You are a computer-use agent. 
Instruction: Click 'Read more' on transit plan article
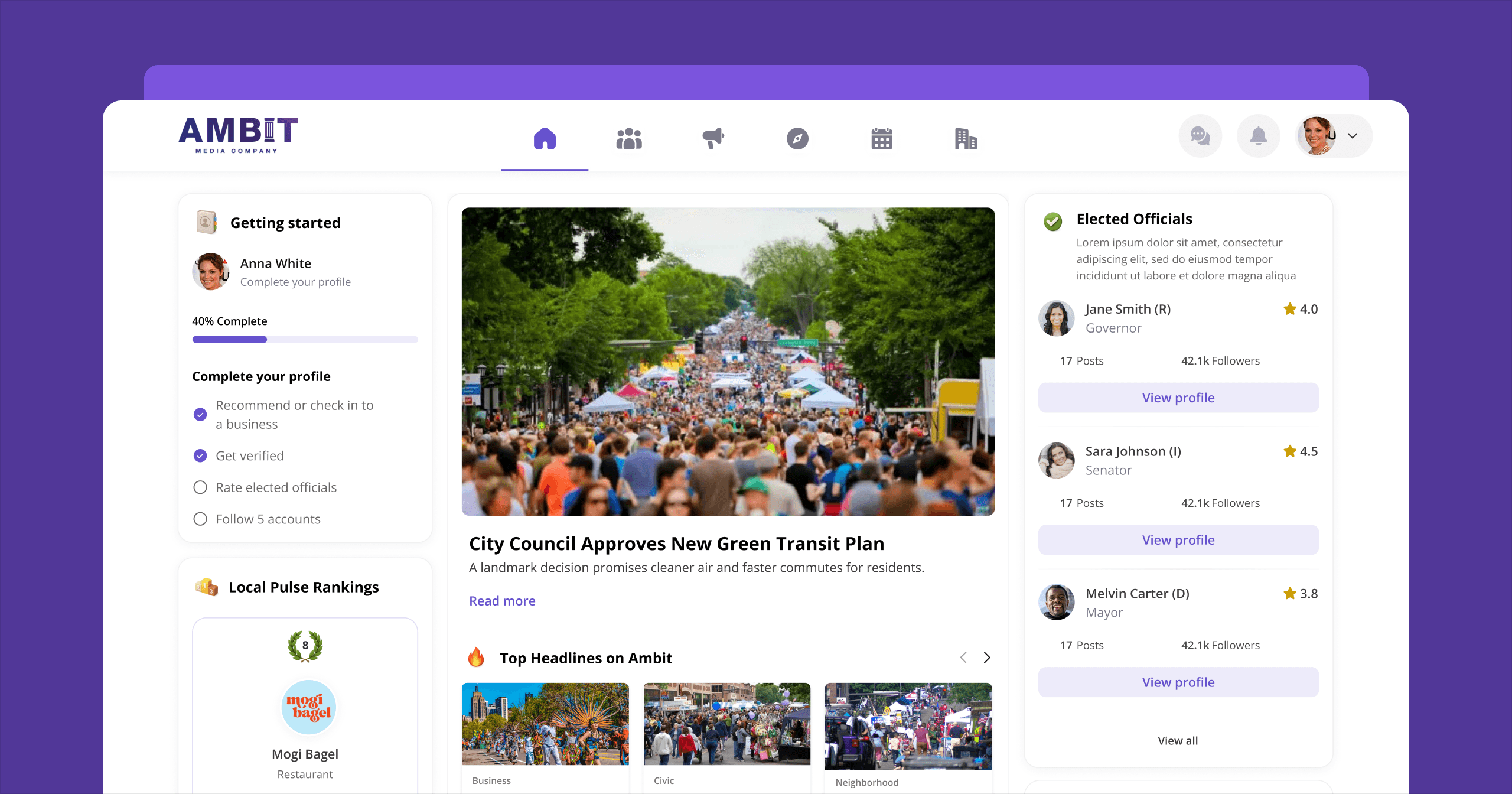tap(502, 601)
